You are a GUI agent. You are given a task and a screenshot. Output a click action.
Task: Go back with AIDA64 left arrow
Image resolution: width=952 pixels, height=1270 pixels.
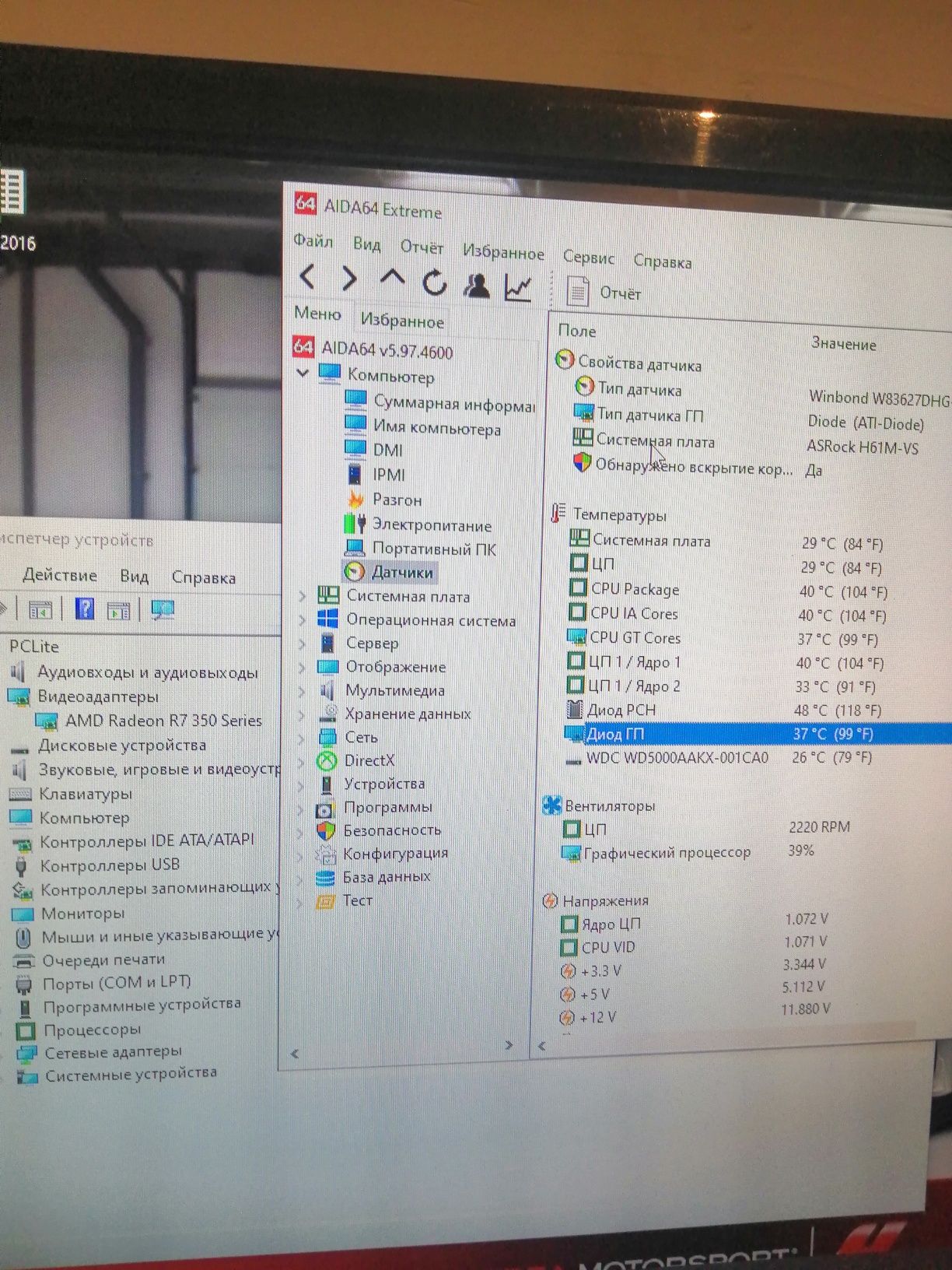(x=308, y=275)
